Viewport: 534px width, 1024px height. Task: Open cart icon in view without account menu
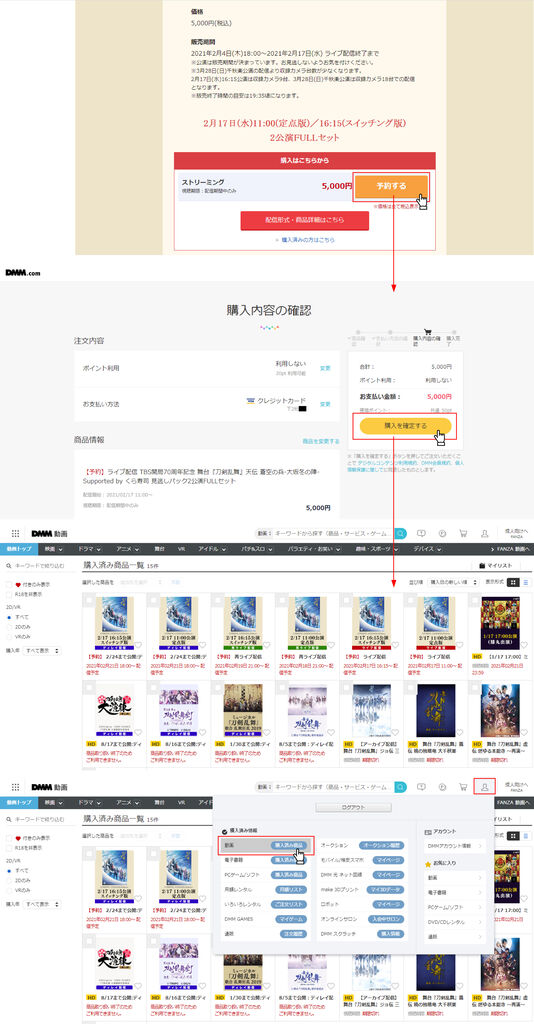[x=463, y=533]
